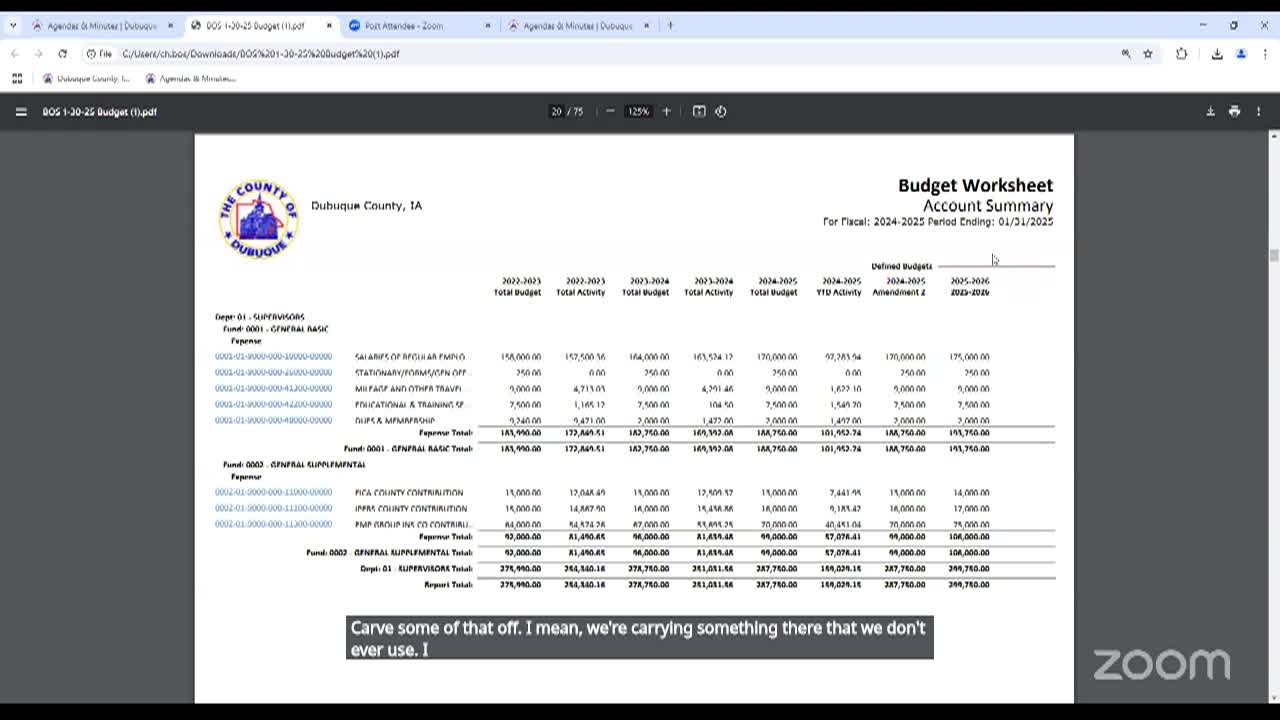Open account link 0002-01-9000-000-11100-00000

pos(273,508)
